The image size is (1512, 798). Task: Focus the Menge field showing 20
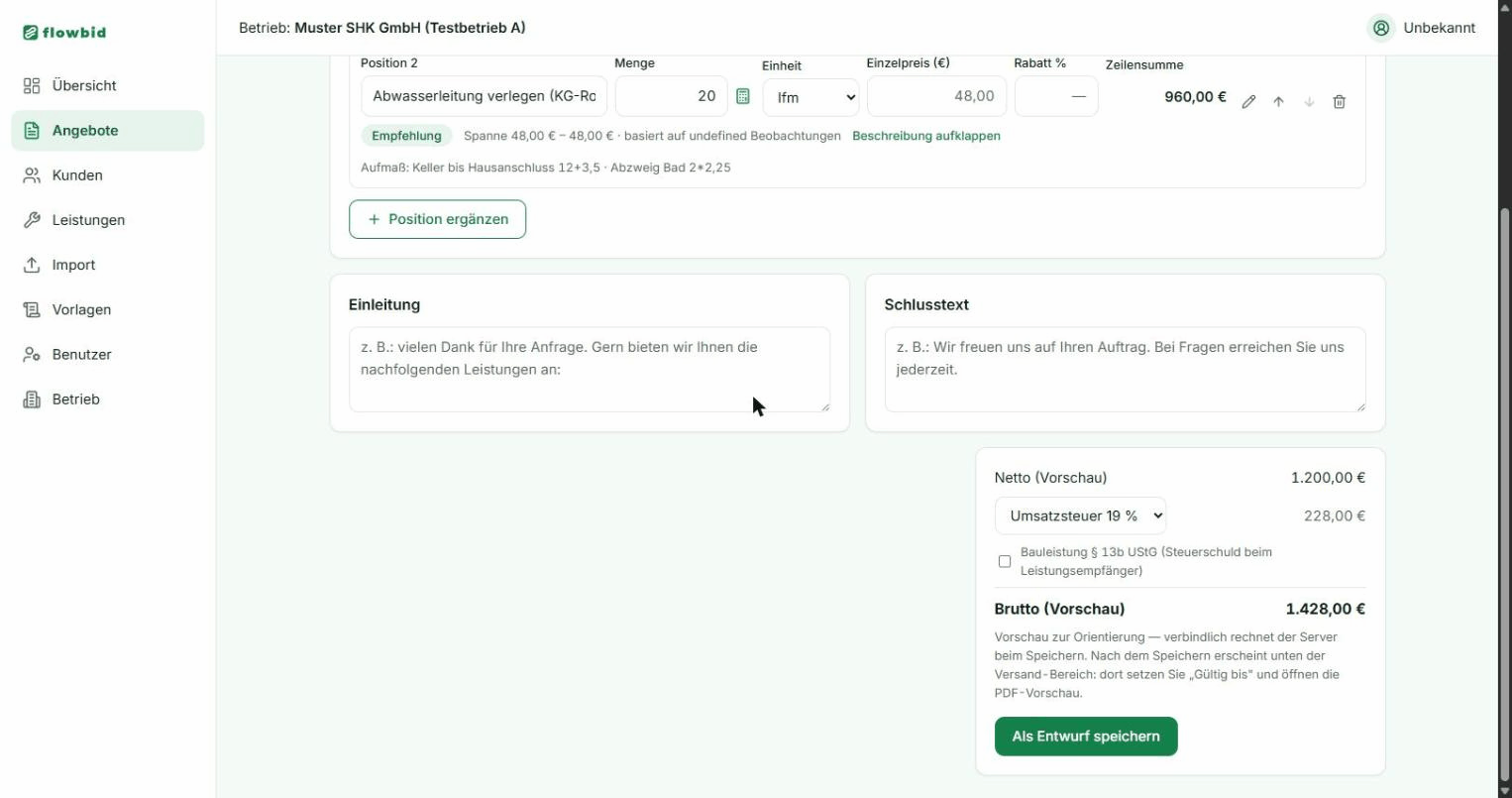click(x=671, y=96)
